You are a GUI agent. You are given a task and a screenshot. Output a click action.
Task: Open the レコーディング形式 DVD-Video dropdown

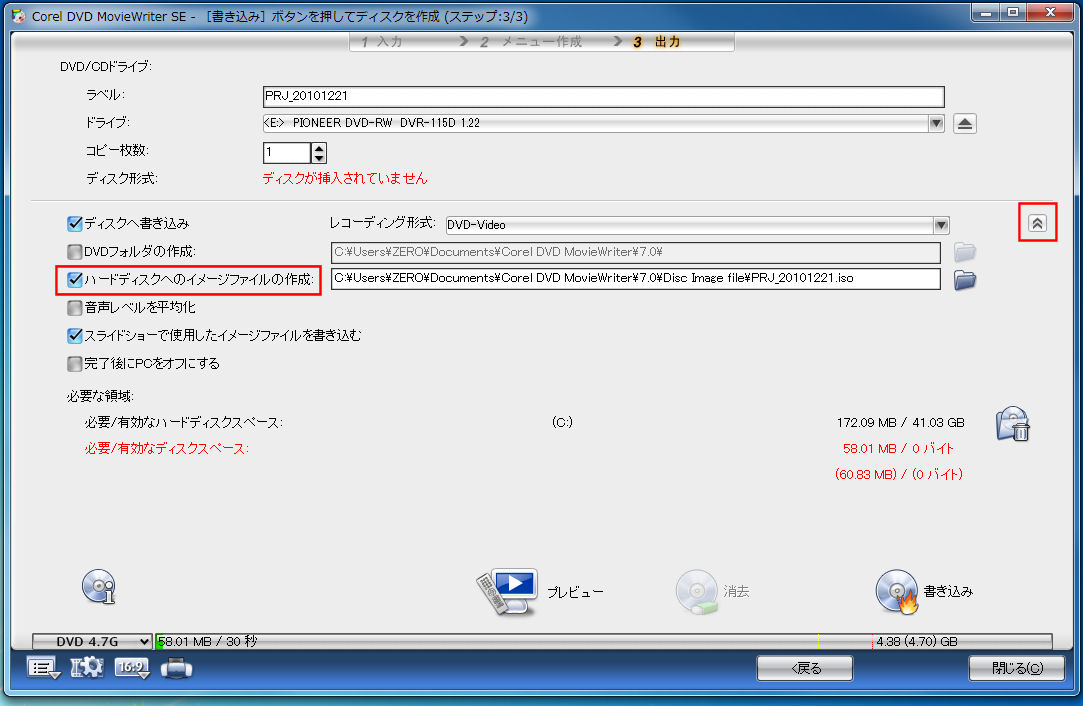(x=941, y=225)
